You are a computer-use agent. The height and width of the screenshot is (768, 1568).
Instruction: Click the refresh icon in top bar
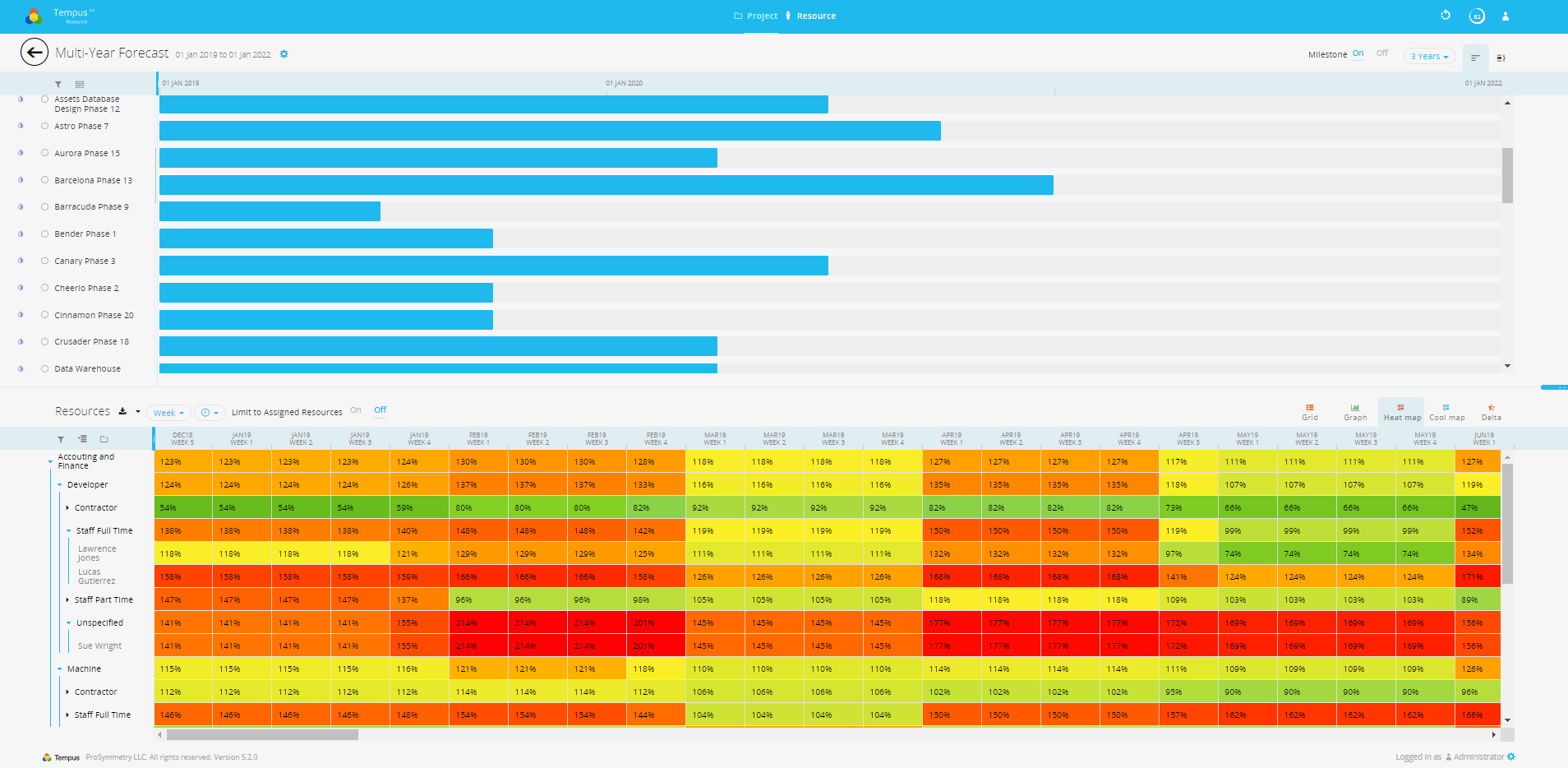point(1446,16)
